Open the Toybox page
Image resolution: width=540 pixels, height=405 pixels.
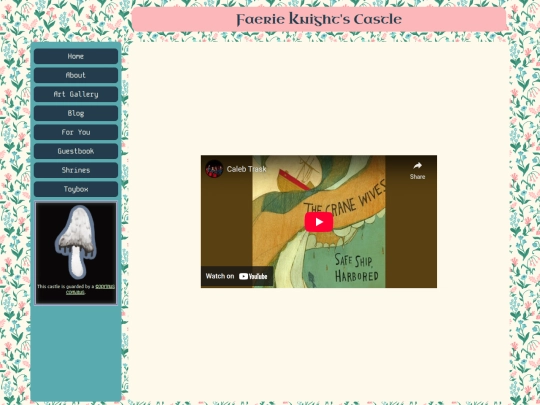(x=76, y=189)
